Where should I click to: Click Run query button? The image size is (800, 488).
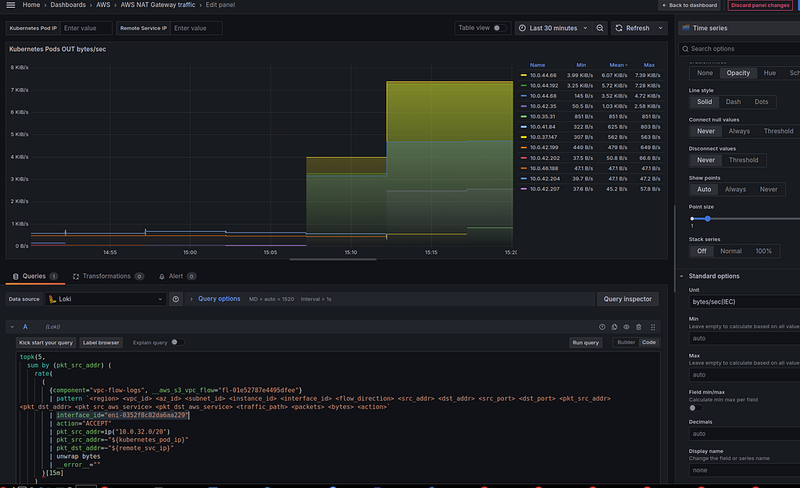click(x=585, y=343)
